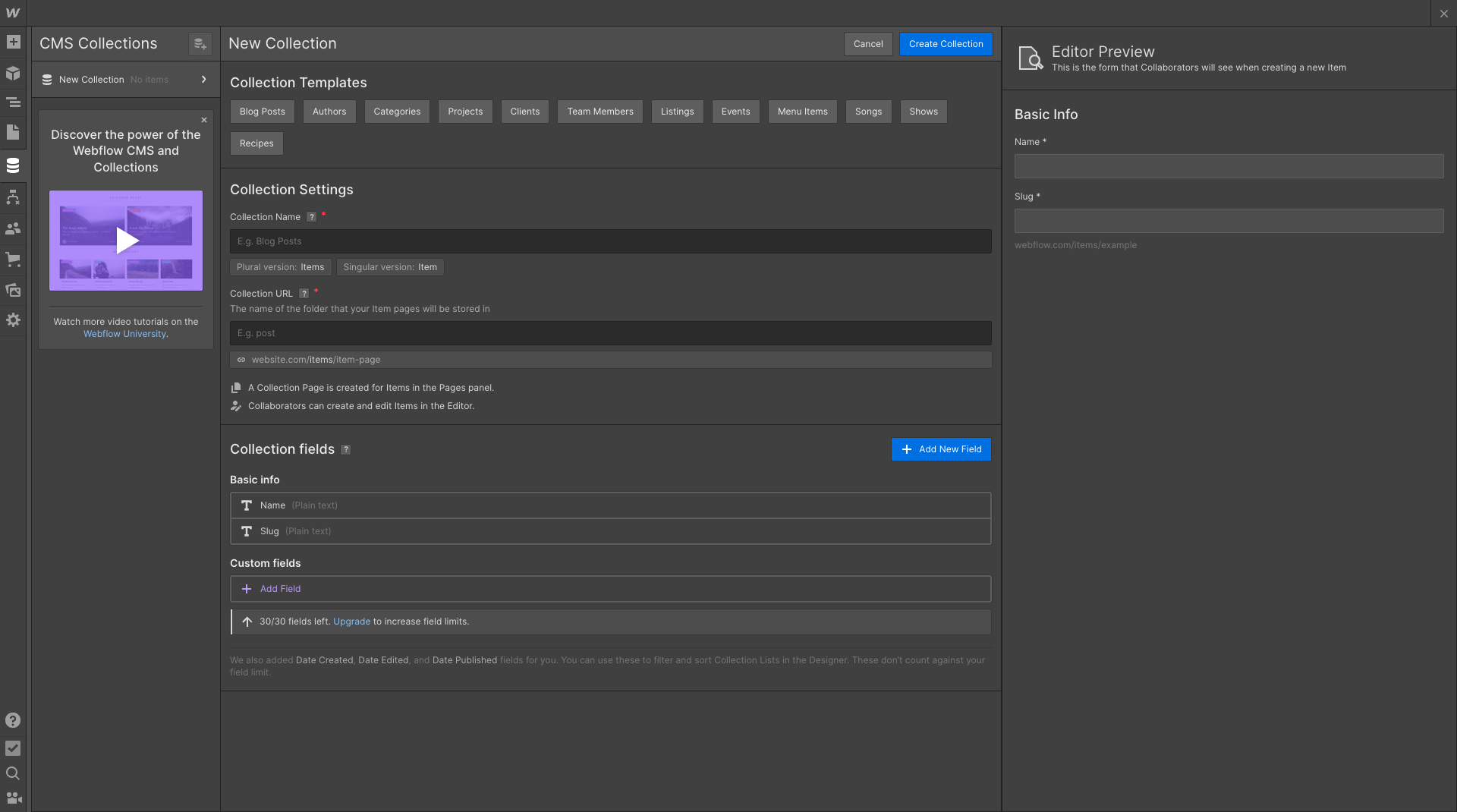Focus Name input in Editor Preview
Viewport: 1457px width, 812px height.
pos(1229,166)
